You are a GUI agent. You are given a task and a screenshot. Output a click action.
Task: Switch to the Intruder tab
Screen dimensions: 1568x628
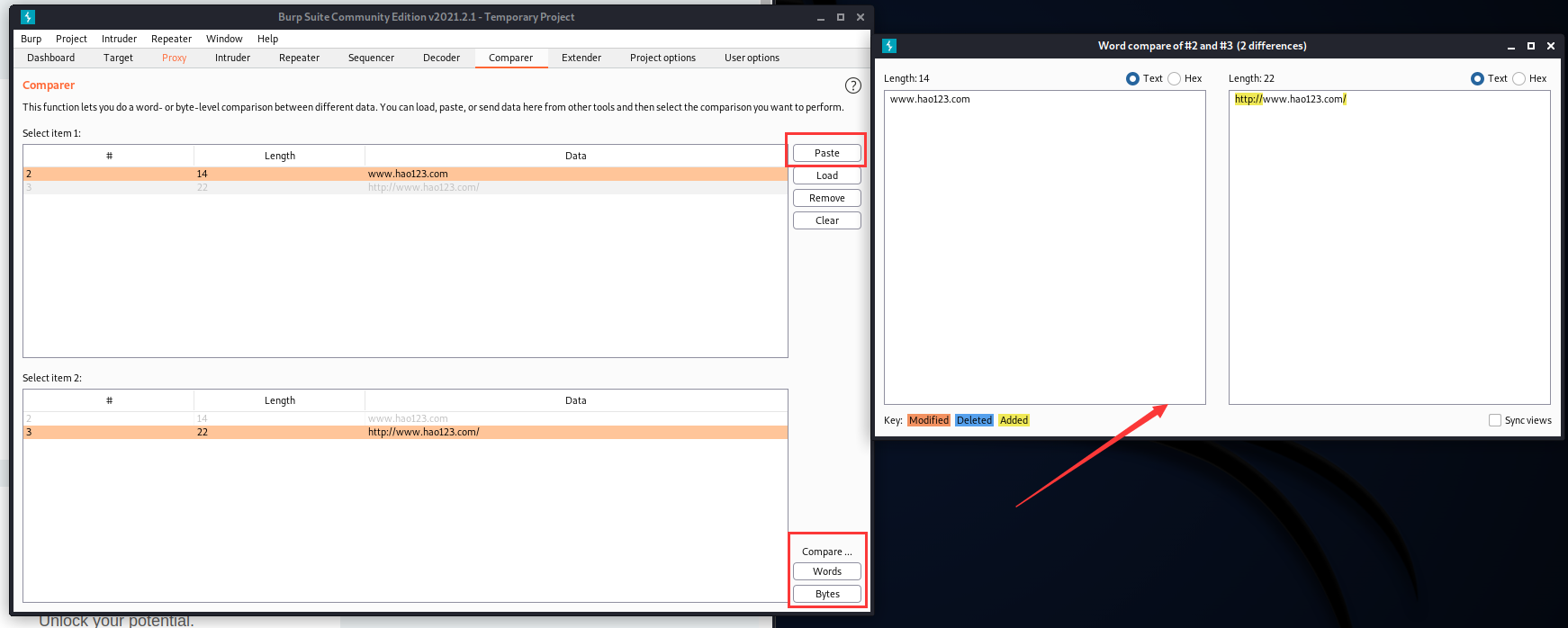(x=232, y=58)
